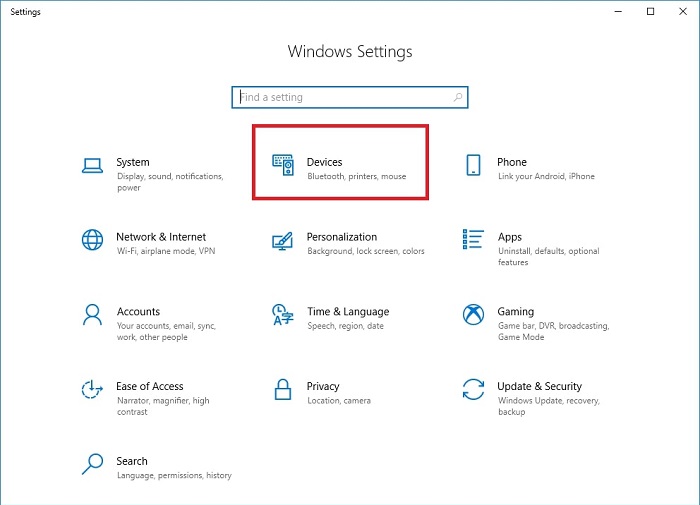The height and width of the screenshot is (505, 700).
Task: Click 'Link your Android, iPhone' description
Action: (x=546, y=176)
